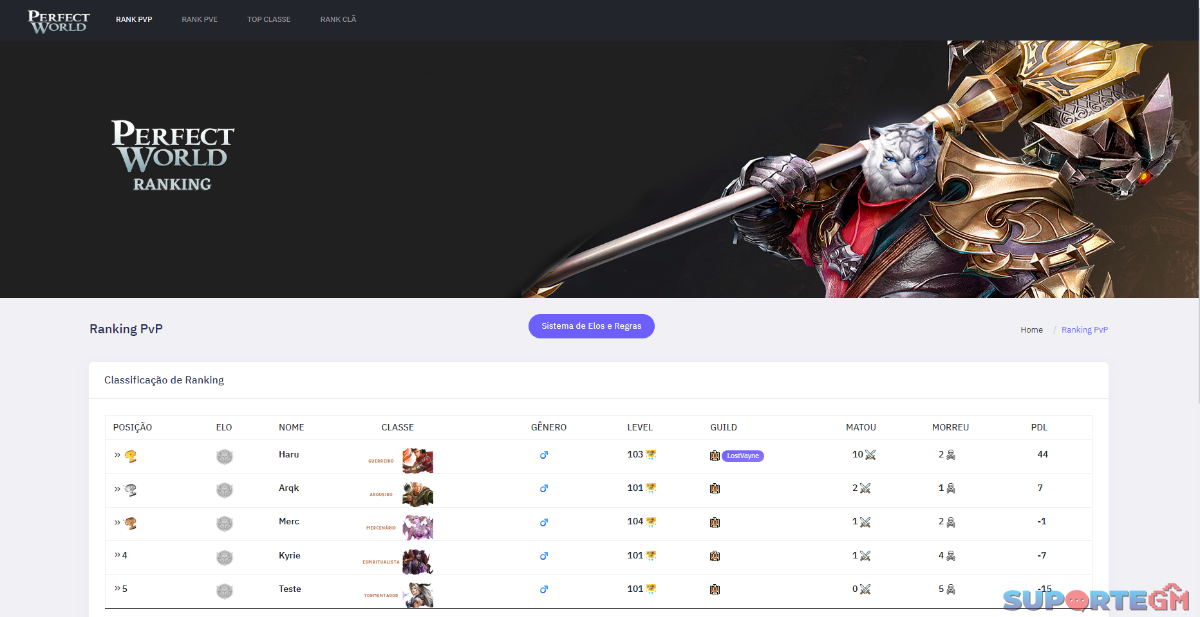This screenshot has height=617, width=1200.
Task: Click the Elo badge in Merc's row
Action: point(224,524)
